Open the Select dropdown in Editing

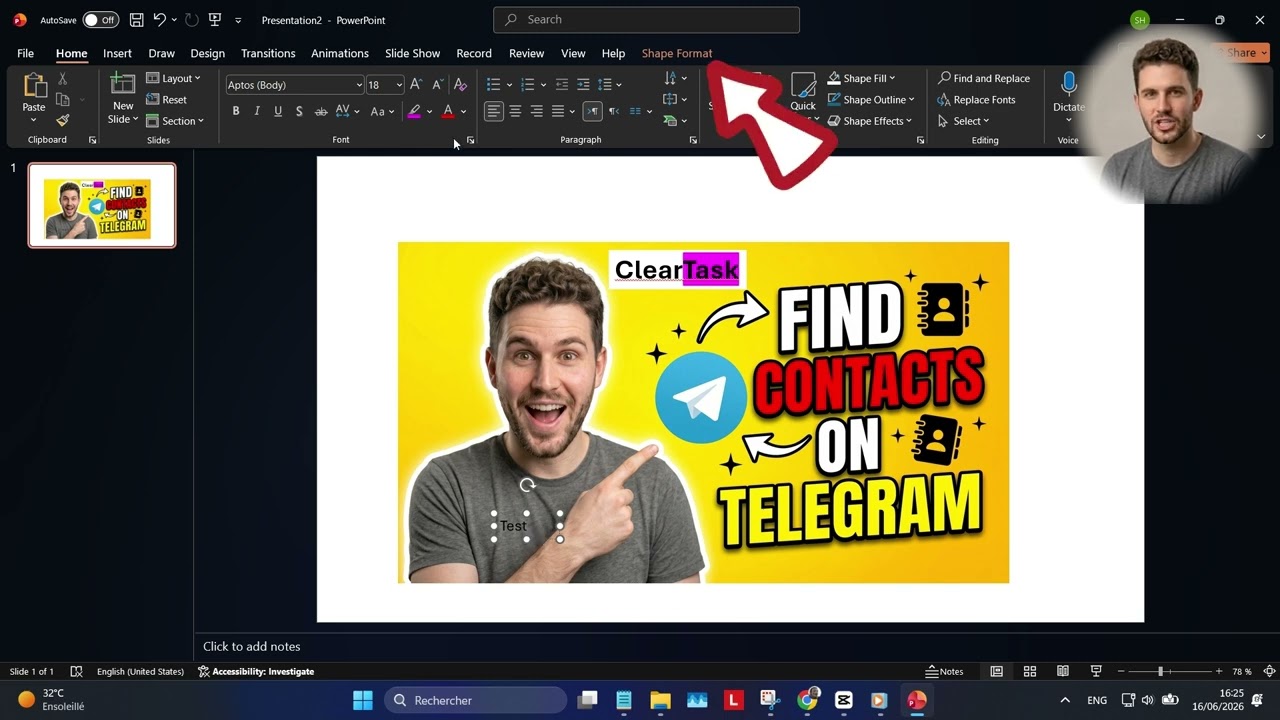tap(964, 121)
